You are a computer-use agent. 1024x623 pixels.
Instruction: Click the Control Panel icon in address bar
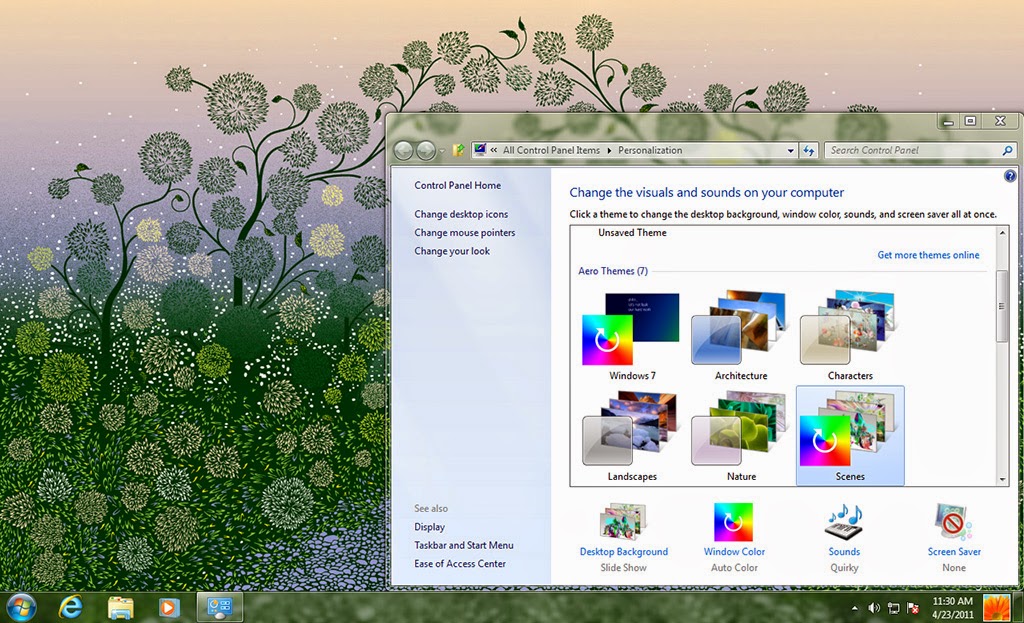(x=480, y=150)
